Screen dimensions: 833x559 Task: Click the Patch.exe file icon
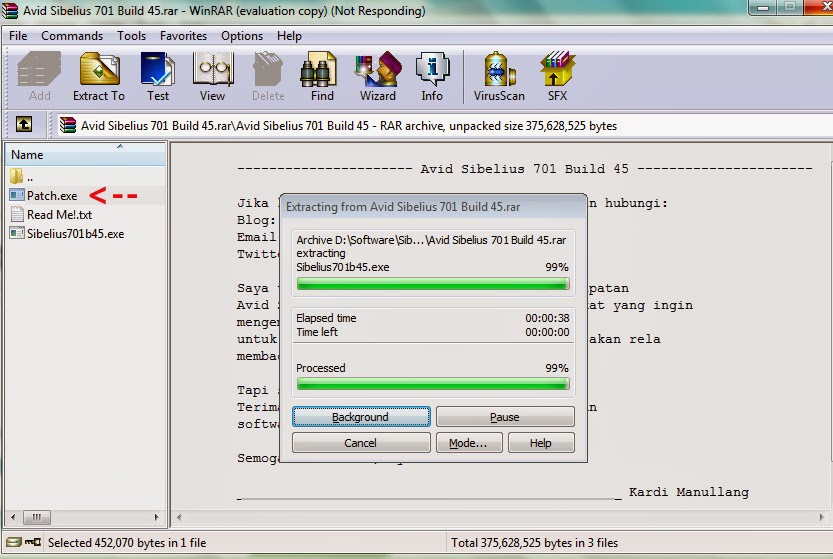click(17, 195)
